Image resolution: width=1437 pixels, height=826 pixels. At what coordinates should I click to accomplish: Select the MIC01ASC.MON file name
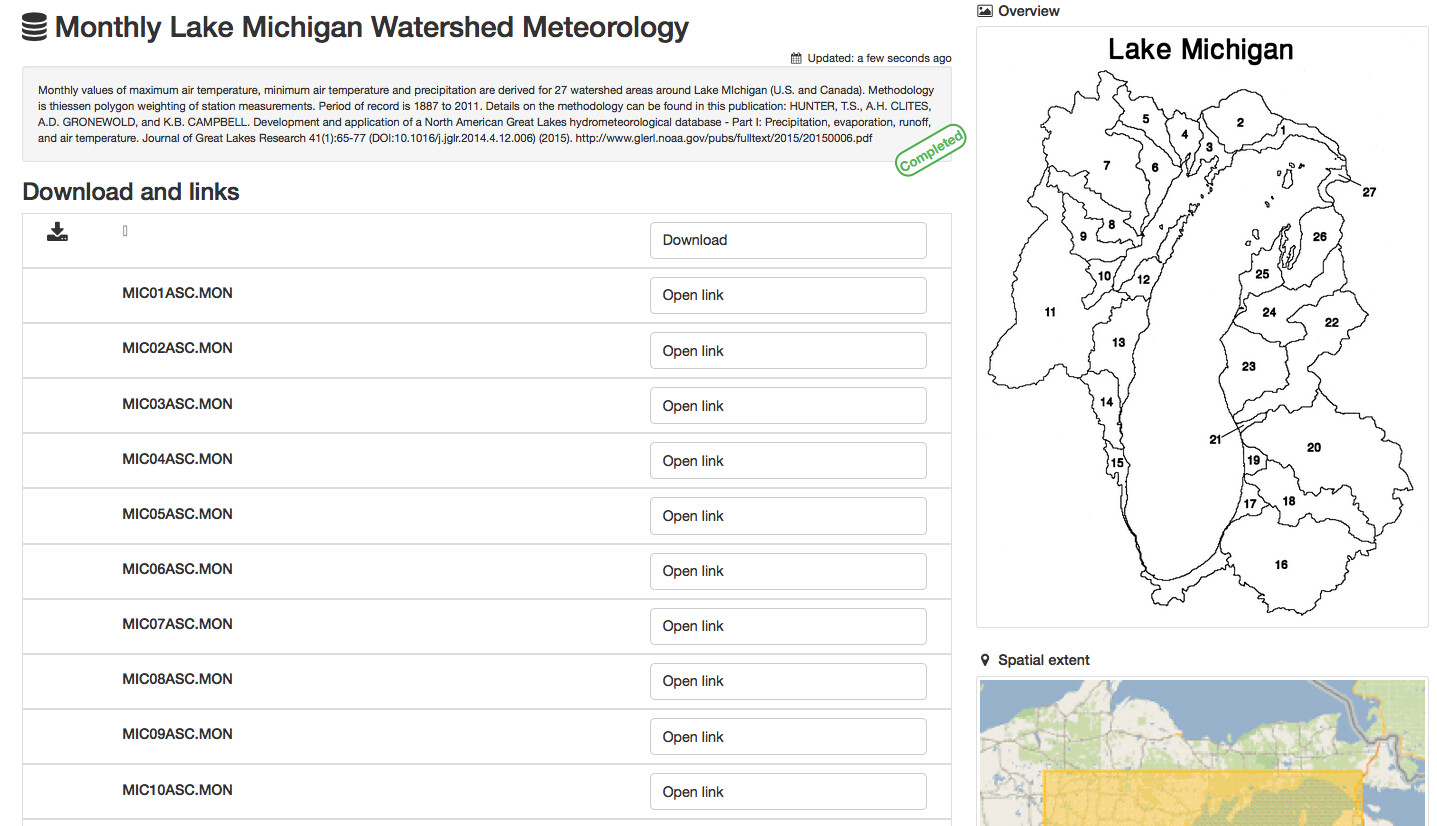(x=177, y=293)
